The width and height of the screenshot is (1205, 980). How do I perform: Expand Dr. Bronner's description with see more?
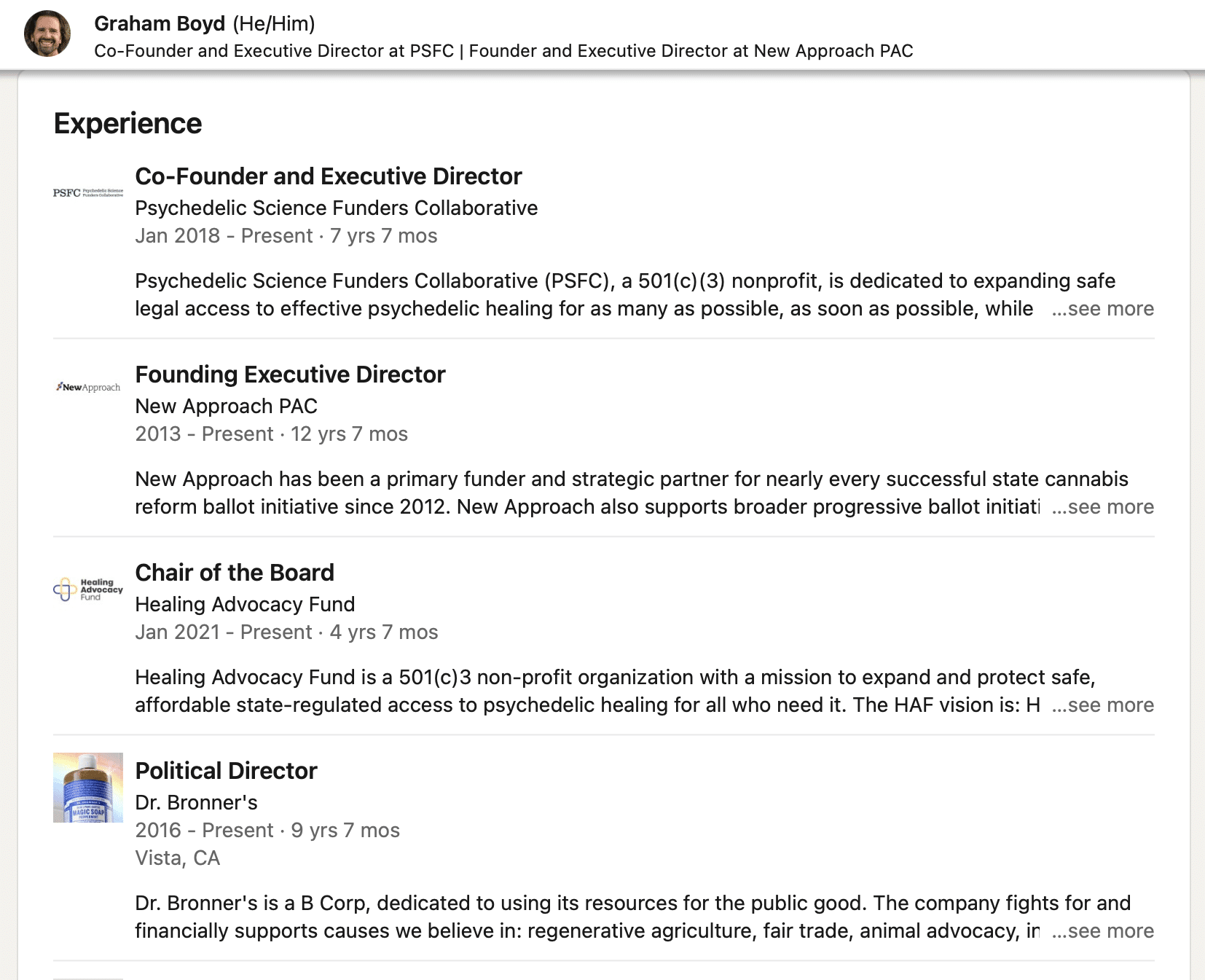point(1102,931)
